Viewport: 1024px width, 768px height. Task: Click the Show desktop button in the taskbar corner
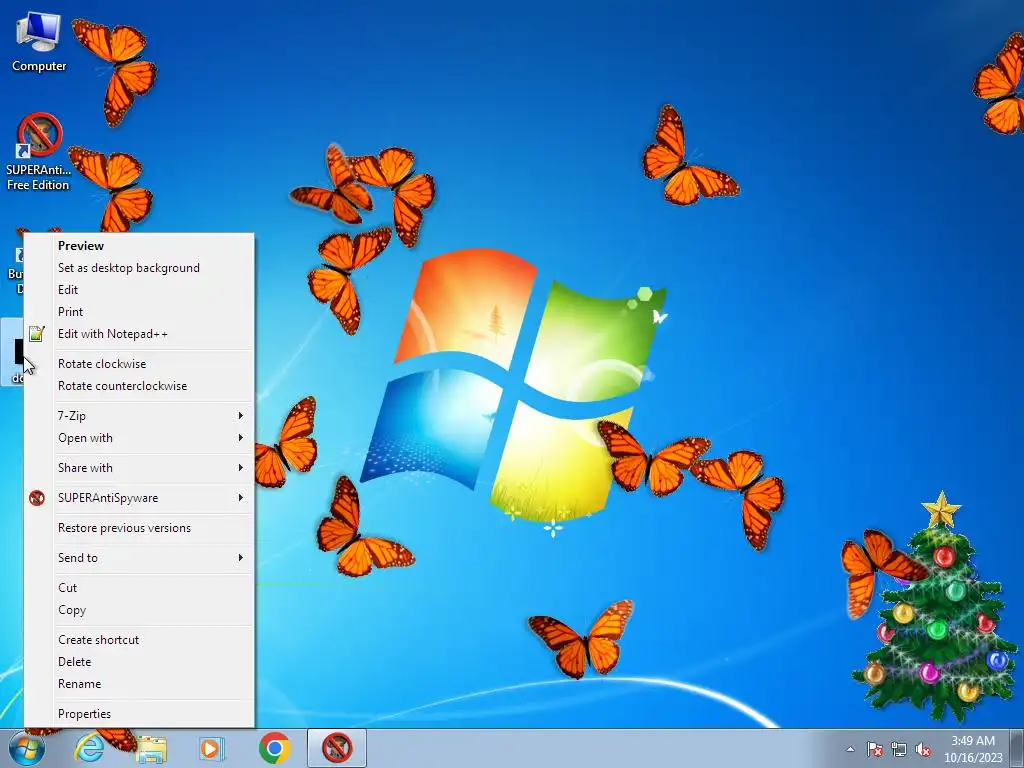(1017, 748)
